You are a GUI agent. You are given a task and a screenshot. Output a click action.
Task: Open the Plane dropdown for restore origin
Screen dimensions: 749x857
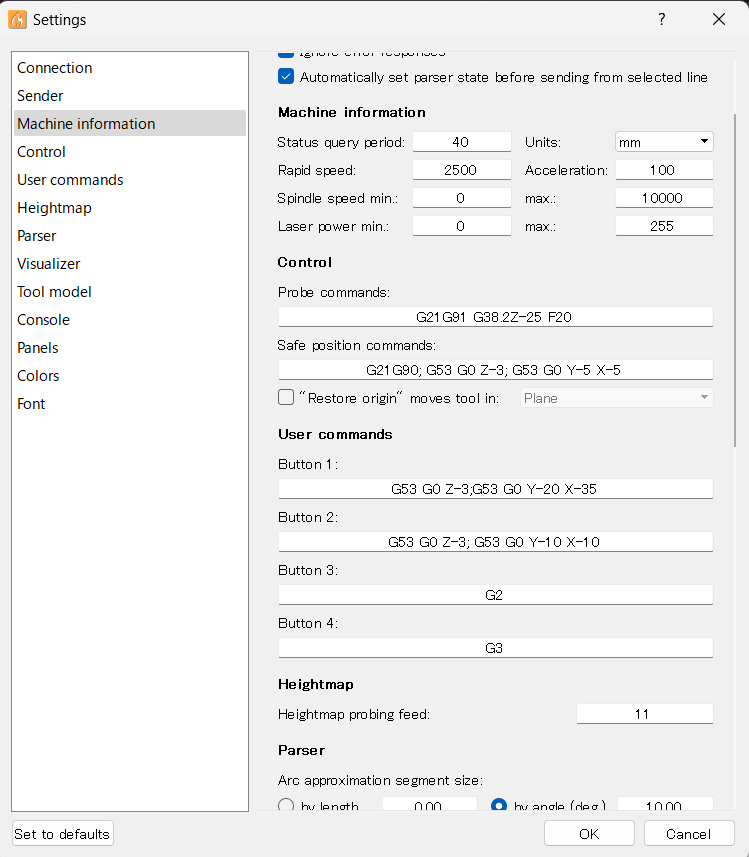tap(617, 398)
